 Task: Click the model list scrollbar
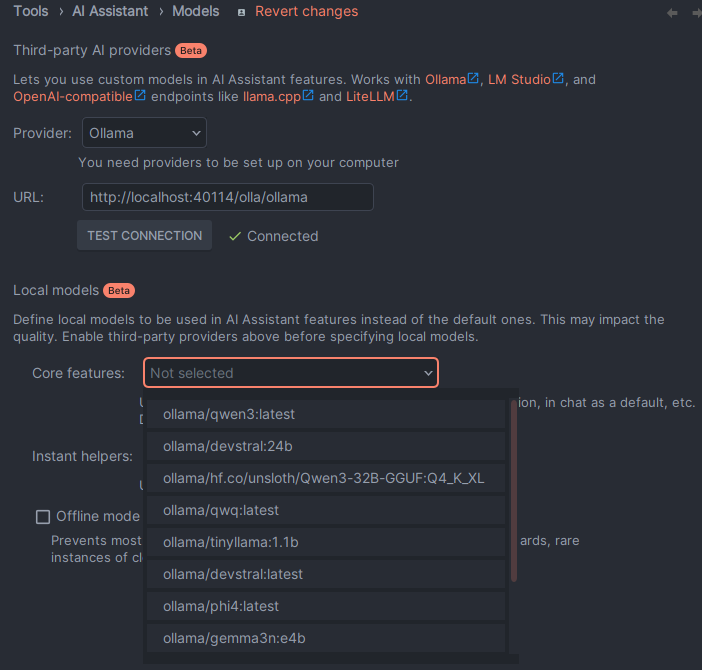click(x=514, y=491)
